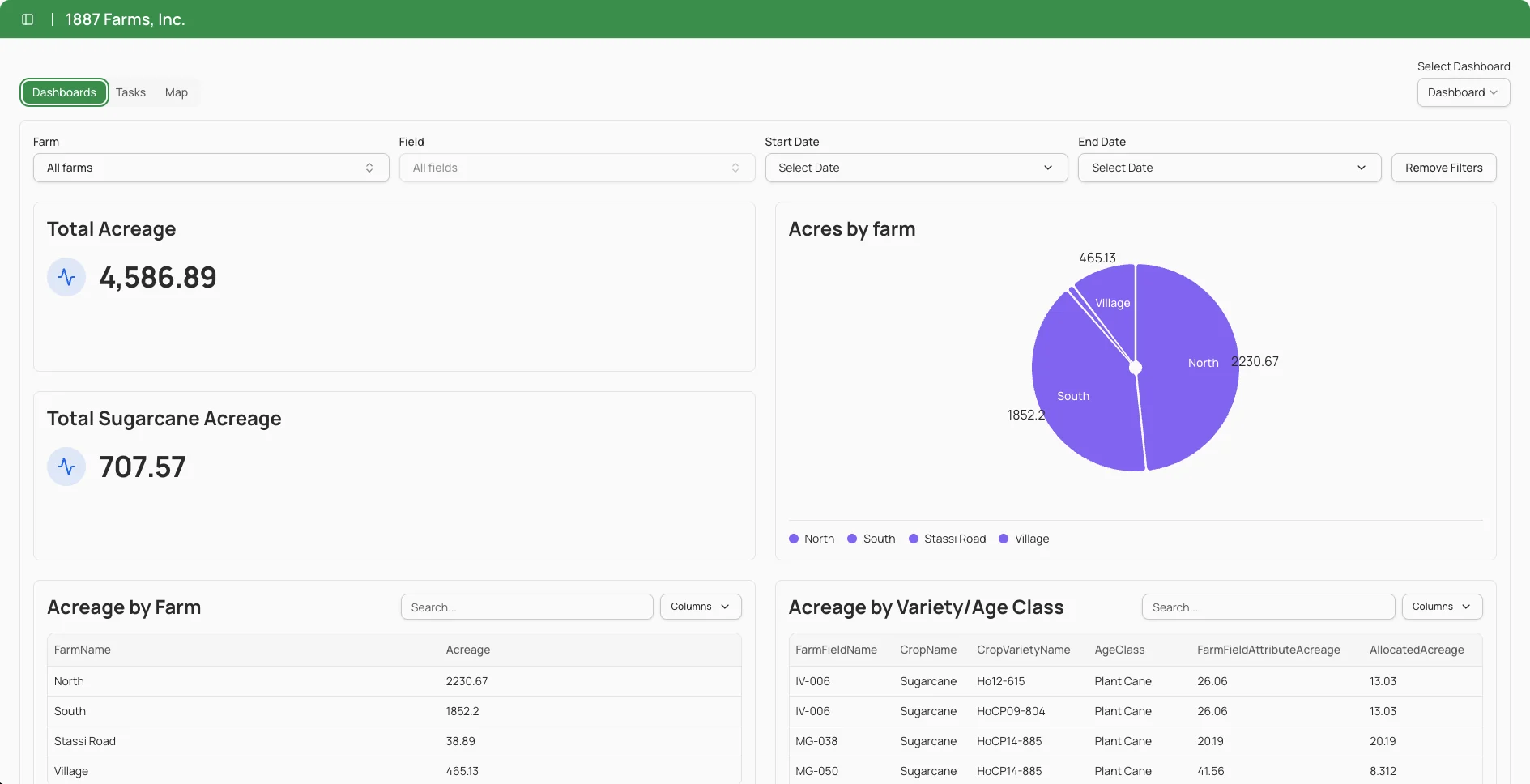Click the 2230.67 acreage cell
1530x784 pixels.
point(467,681)
